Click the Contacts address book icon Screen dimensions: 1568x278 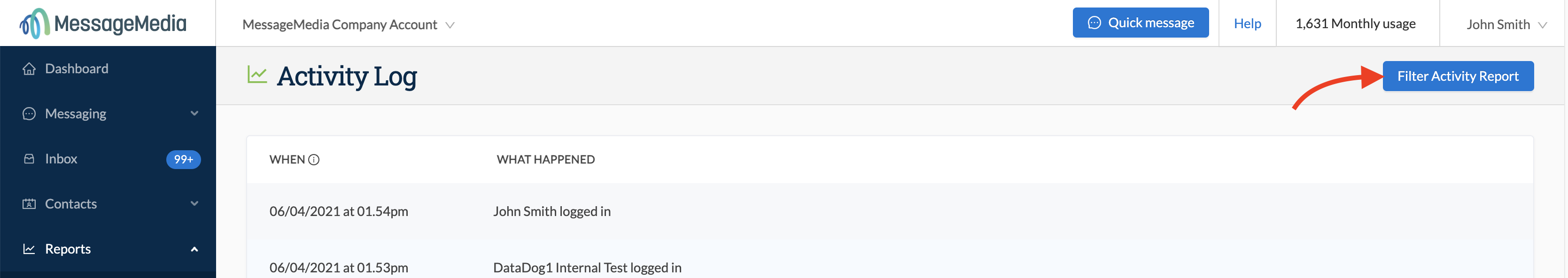tap(29, 203)
